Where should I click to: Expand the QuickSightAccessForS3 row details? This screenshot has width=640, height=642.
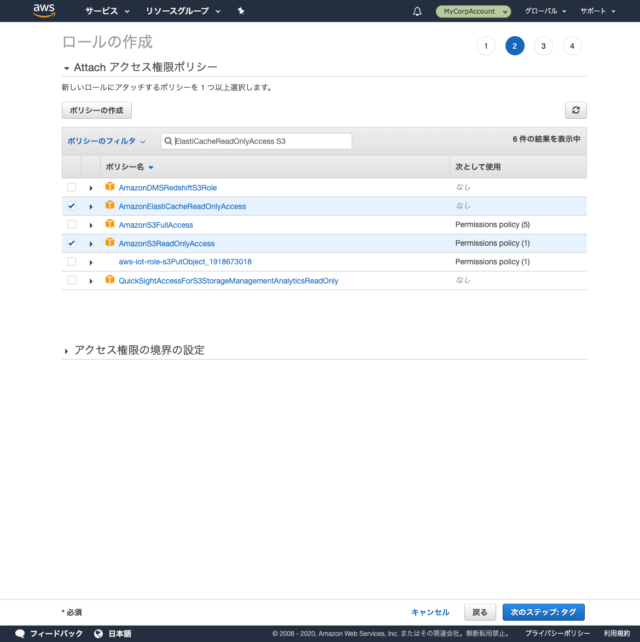click(91, 281)
